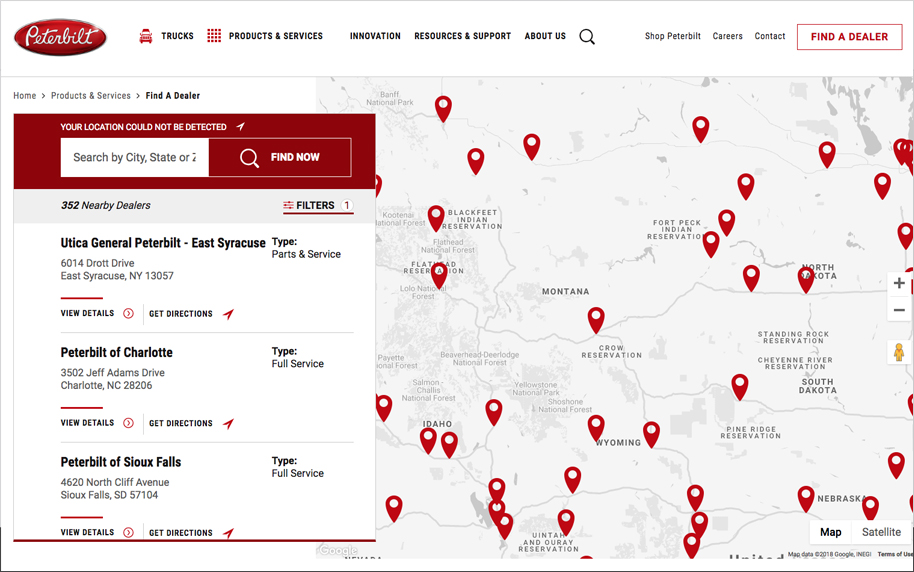914x572 pixels.
Task: Click the map pin near Crow Reservation
Action: [x=596, y=319]
